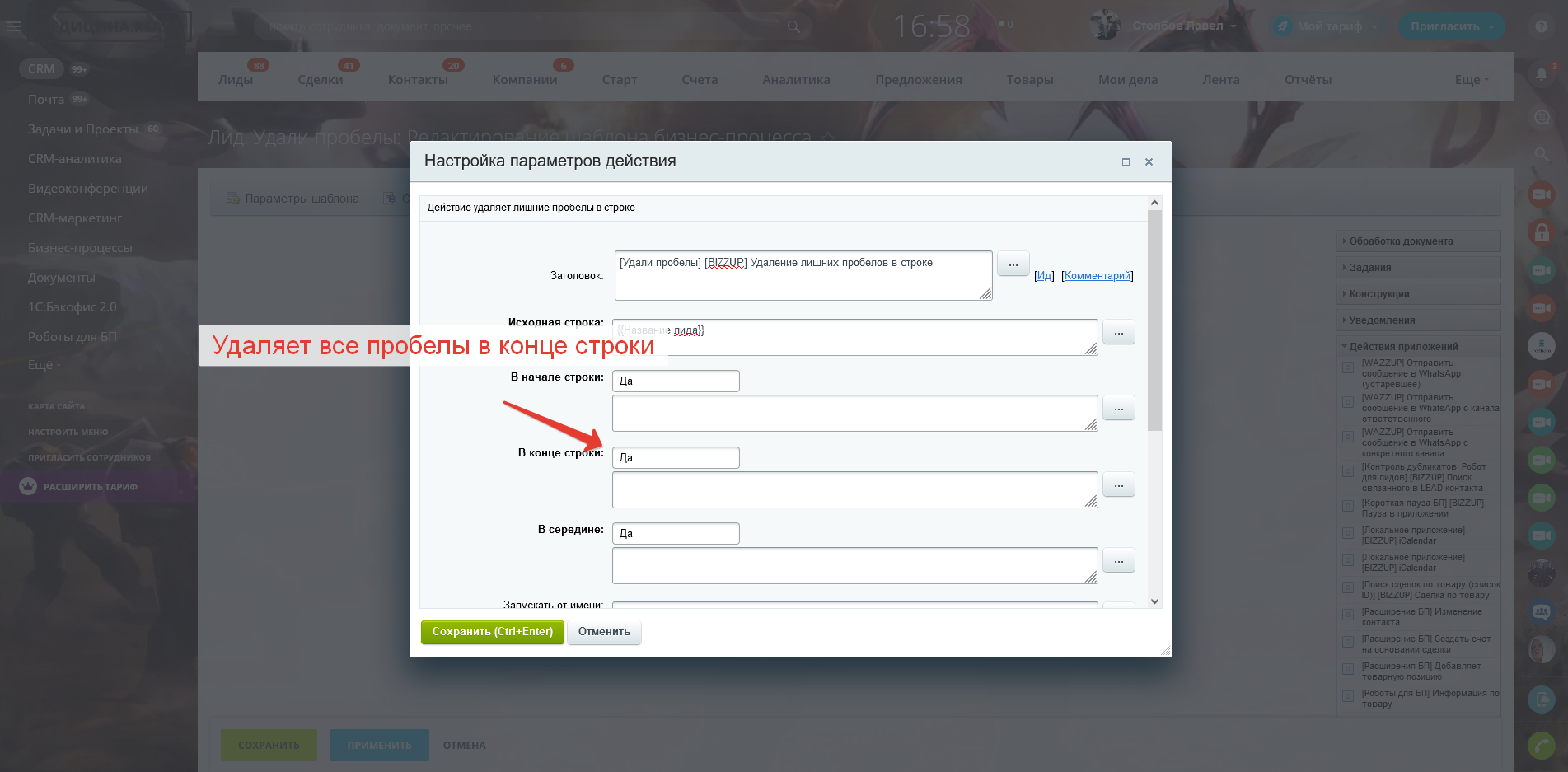Click the icon of WhatsApp с канала ответственного
This screenshot has width=1568, height=772.
pyautogui.click(x=1348, y=402)
